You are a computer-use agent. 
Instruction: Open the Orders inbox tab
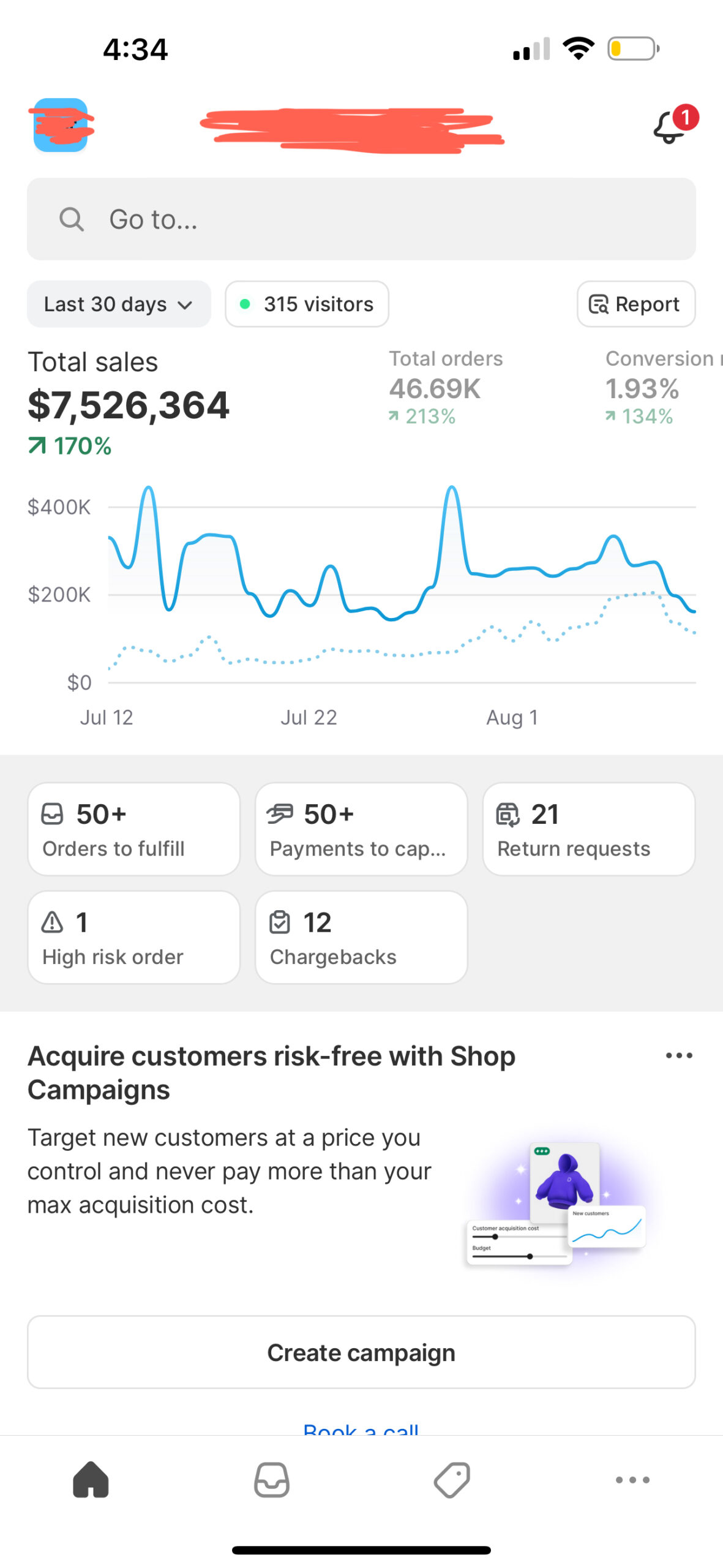pyautogui.click(x=271, y=1479)
